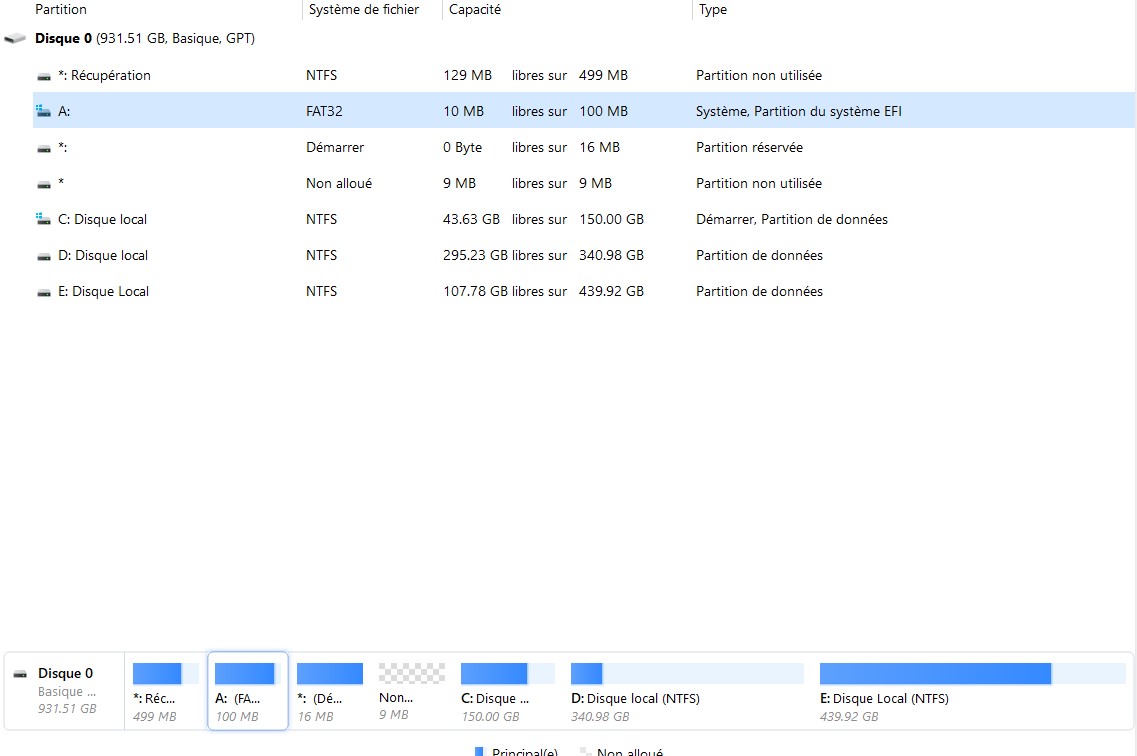Click Démarrer, Partition de données type text
The width and height of the screenshot is (1137, 756).
792,219
